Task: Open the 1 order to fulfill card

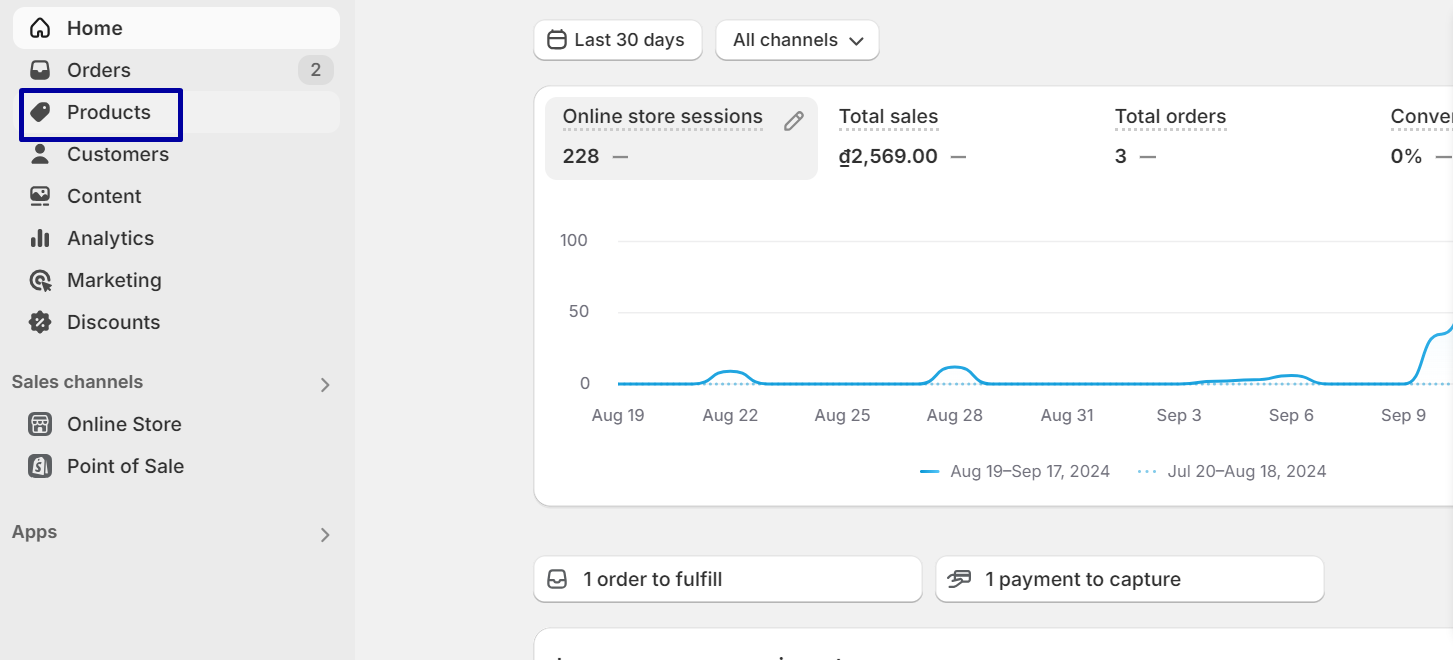Action: (728, 579)
